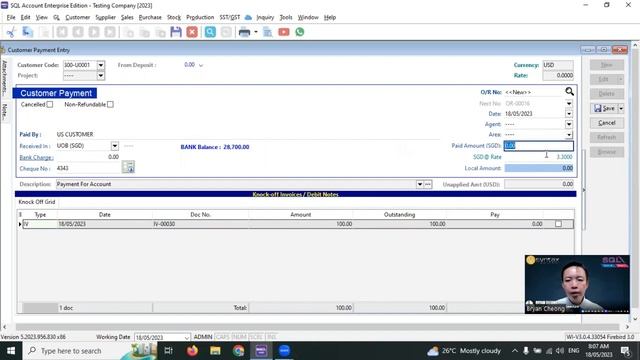Select the Knock Off Grid tab
Viewport: 640px width, 360px height.
click(x=37, y=202)
